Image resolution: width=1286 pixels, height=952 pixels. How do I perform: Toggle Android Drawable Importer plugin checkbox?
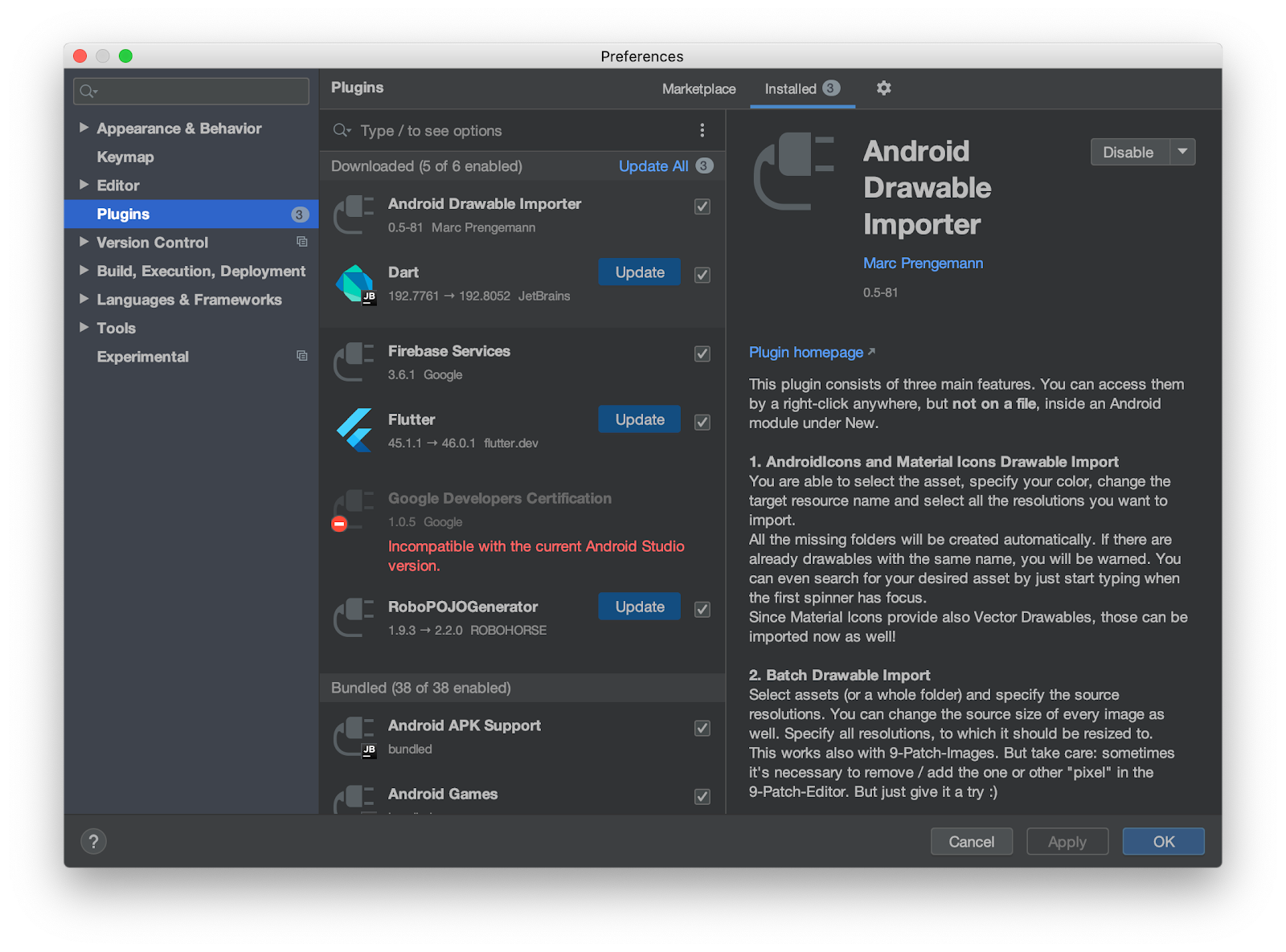click(702, 206)
